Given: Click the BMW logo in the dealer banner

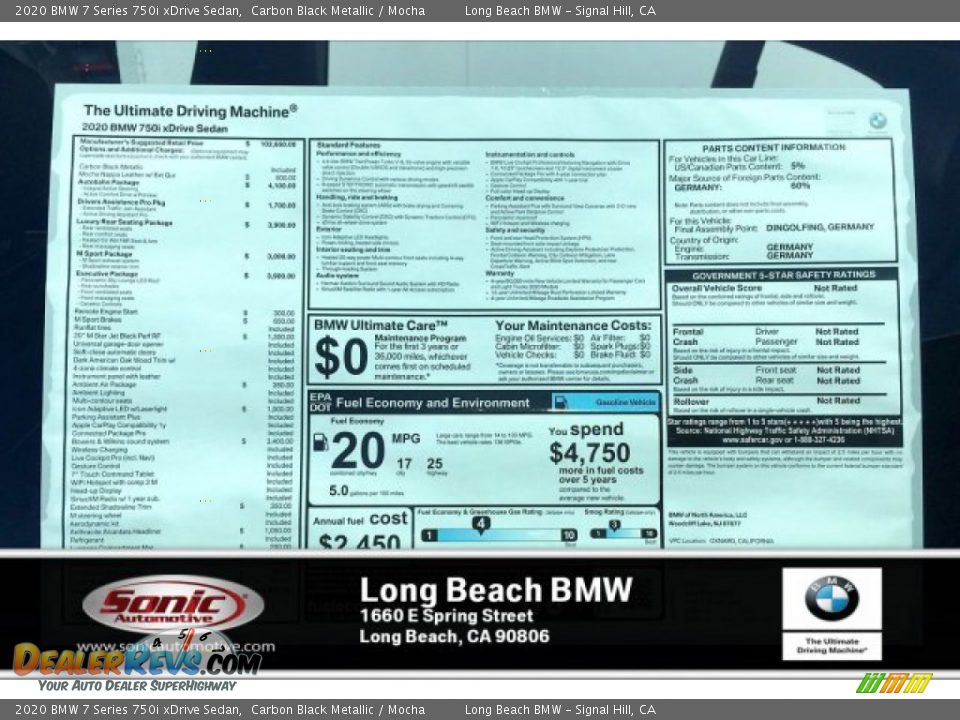Looking at the screenshot, I should coord(831,599).
